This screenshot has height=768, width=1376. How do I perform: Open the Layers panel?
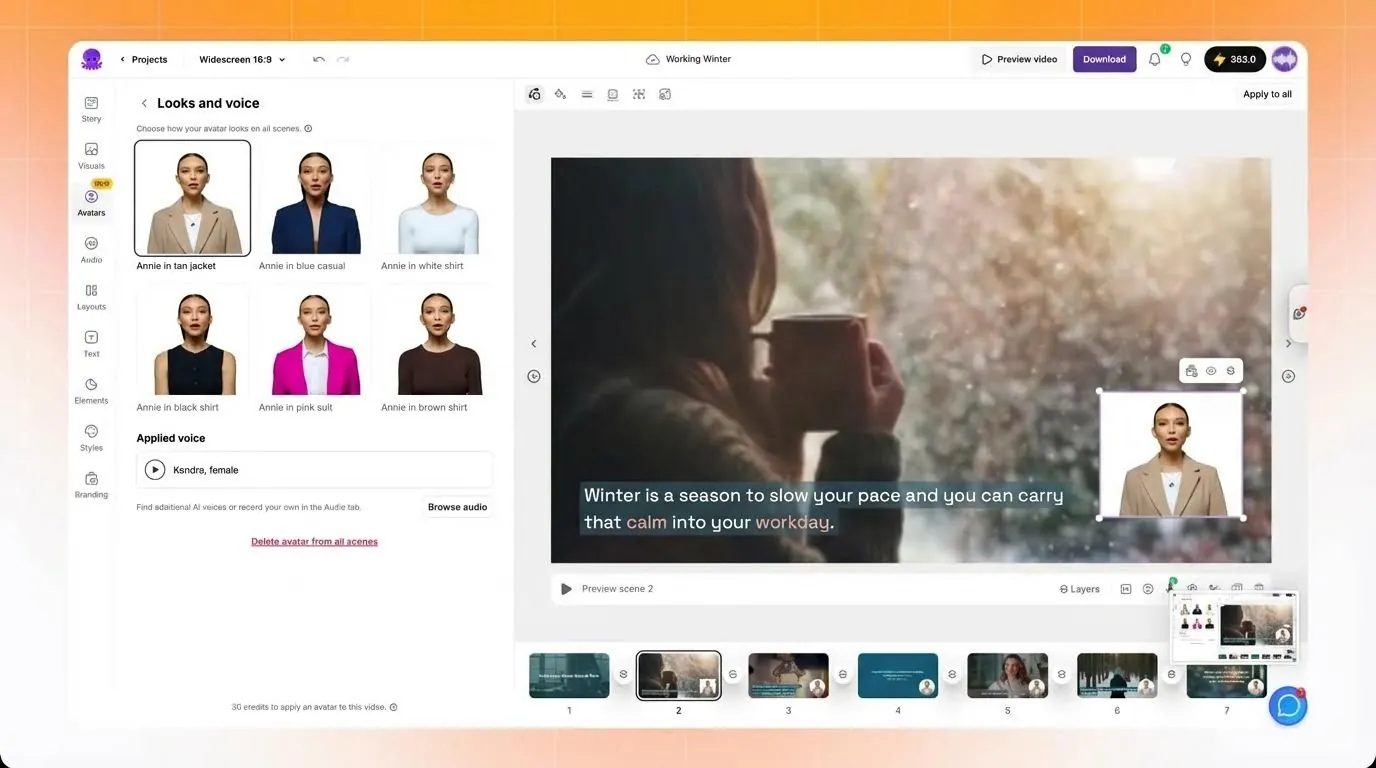[1079, 589]
